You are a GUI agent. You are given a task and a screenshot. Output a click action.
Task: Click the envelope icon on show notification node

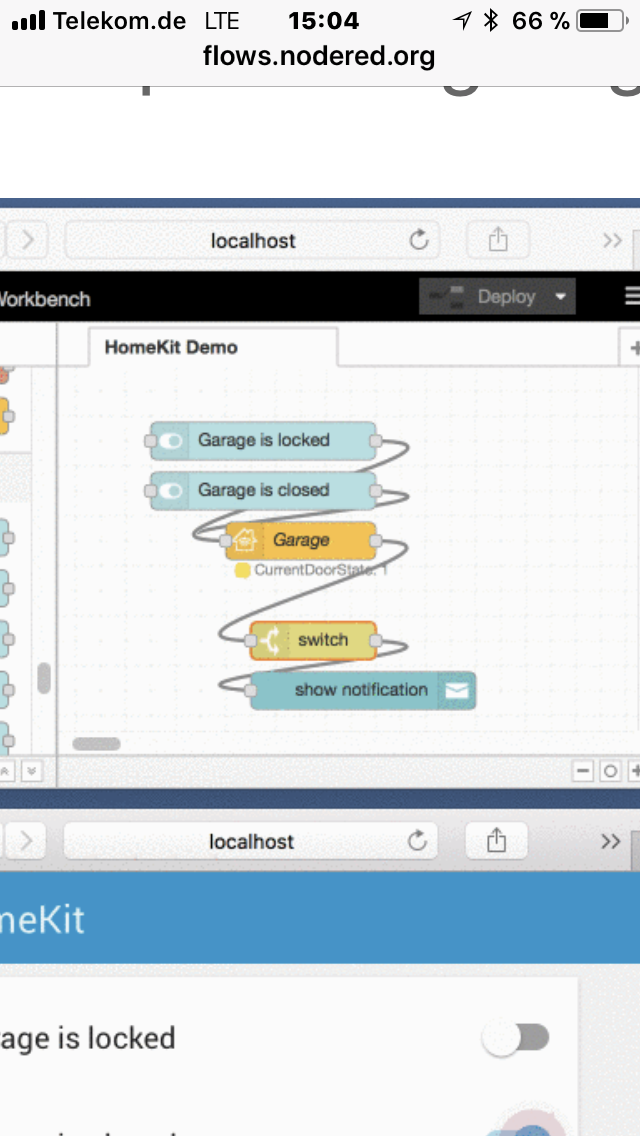(457, 690)
